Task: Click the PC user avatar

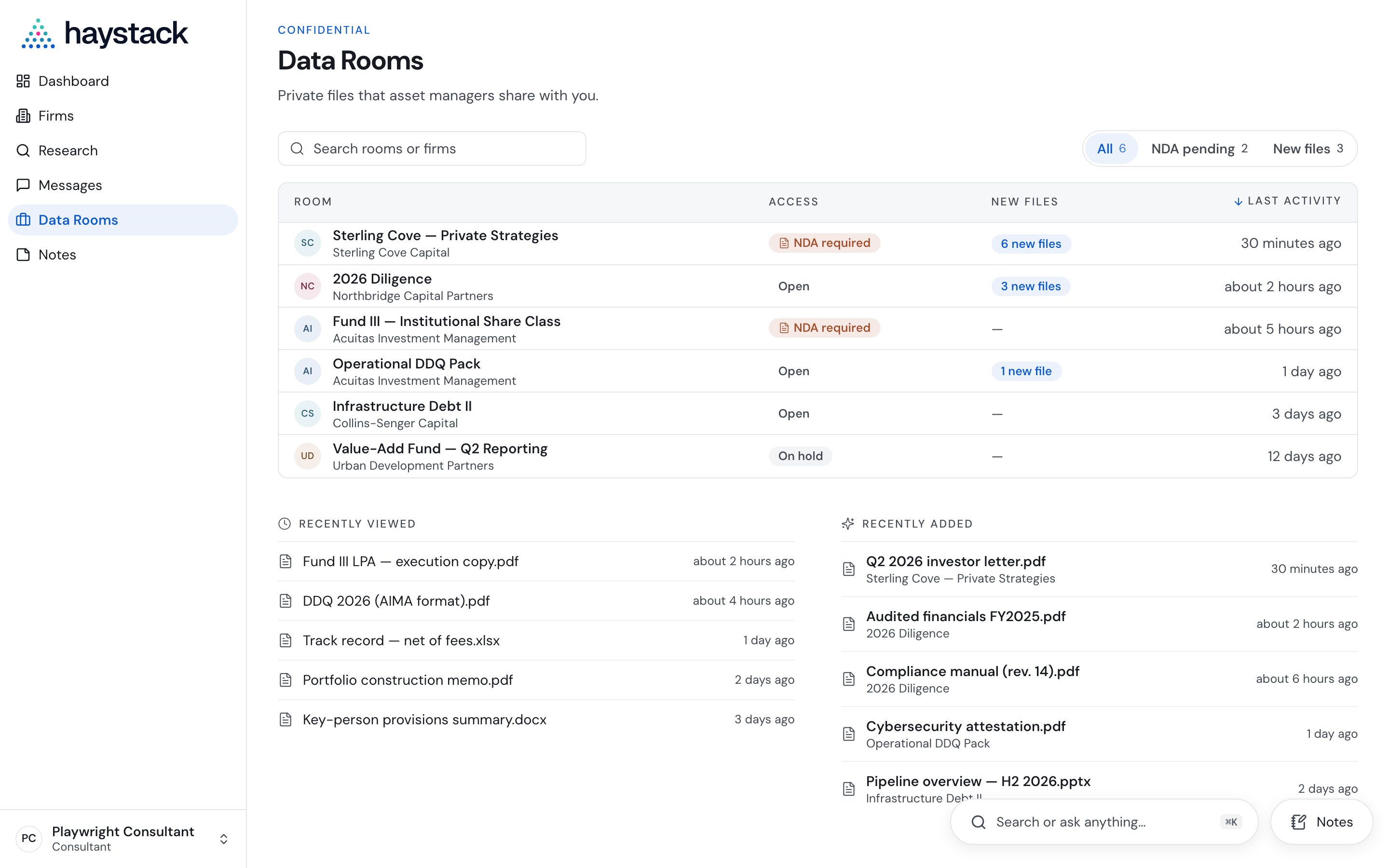Action: point(29,839)
